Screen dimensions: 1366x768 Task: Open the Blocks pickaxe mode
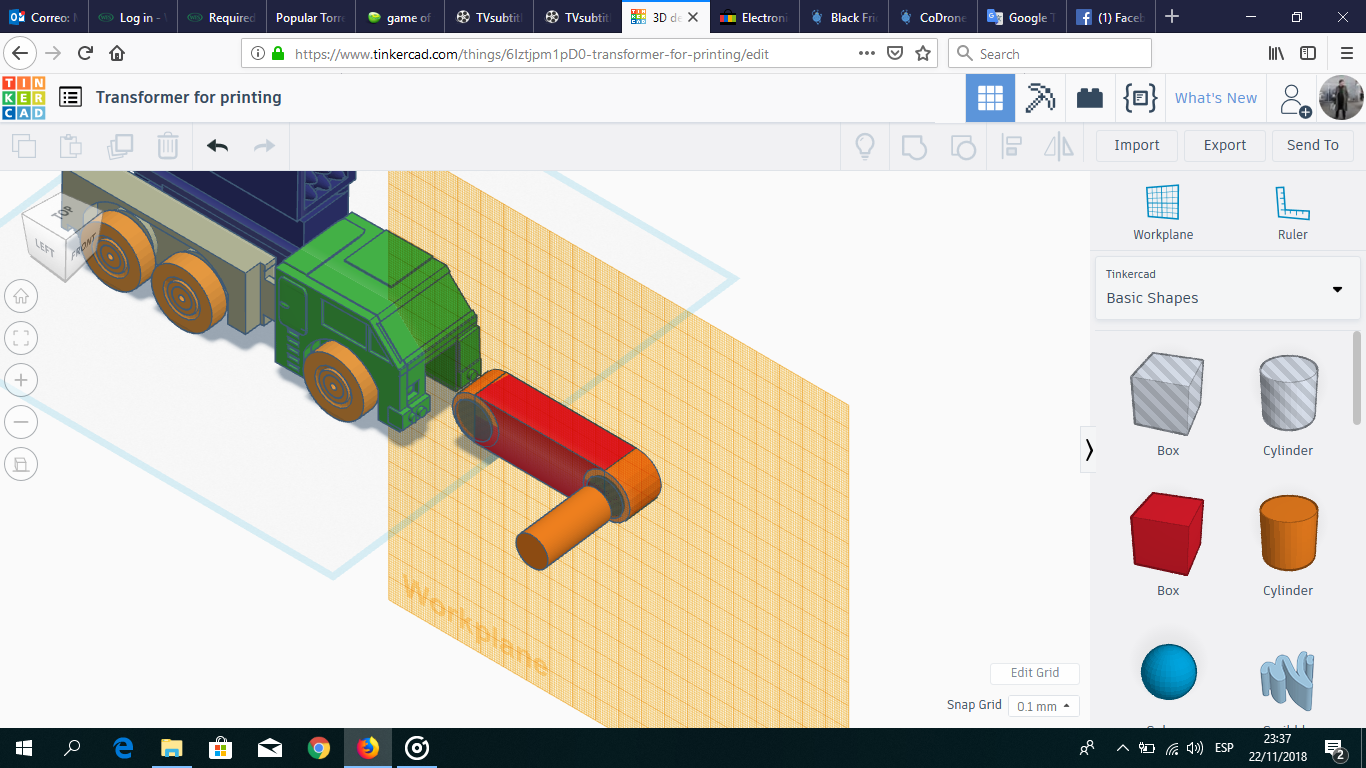pos(1040,98)
